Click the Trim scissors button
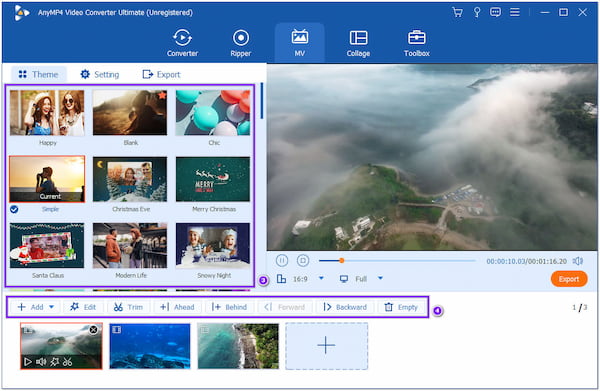Image resolution: width=600 pixels, height=391 pixels. (128, 307)
